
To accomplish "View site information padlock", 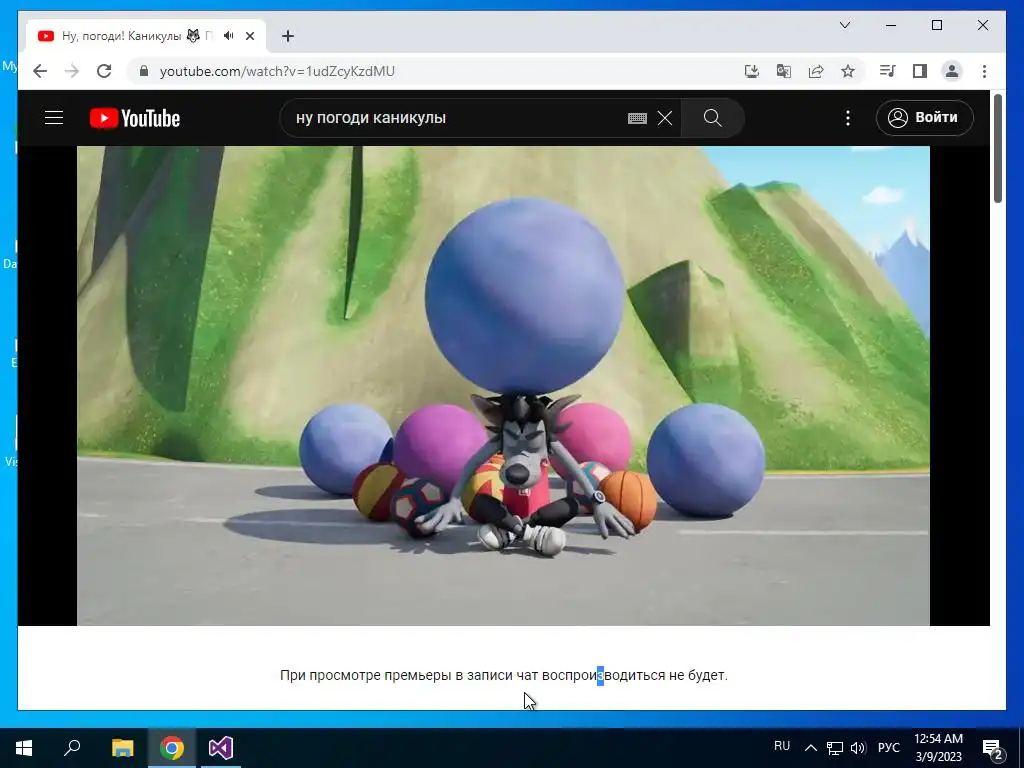I will pos(144,71).
